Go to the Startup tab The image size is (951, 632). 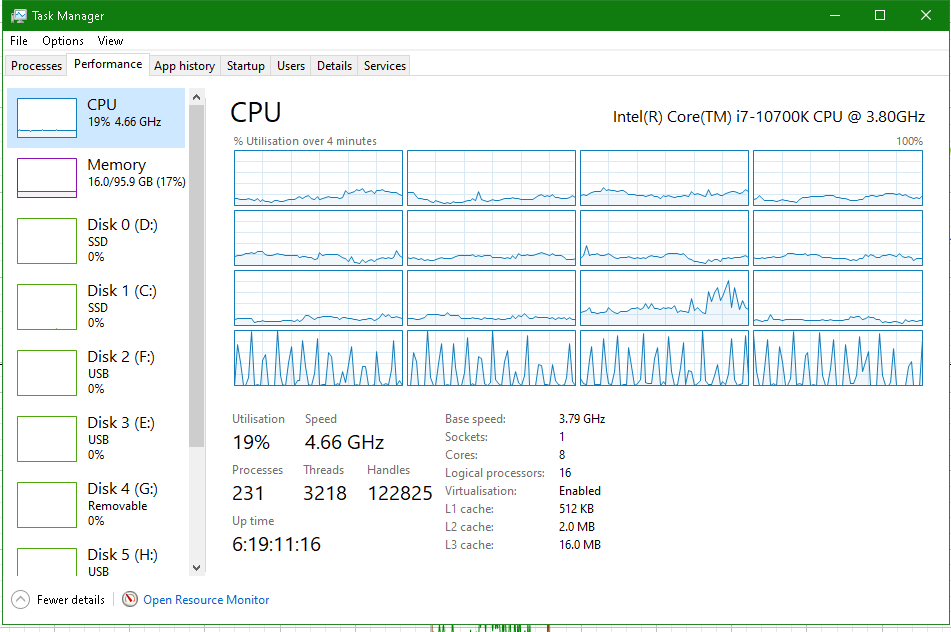point(245,66)
